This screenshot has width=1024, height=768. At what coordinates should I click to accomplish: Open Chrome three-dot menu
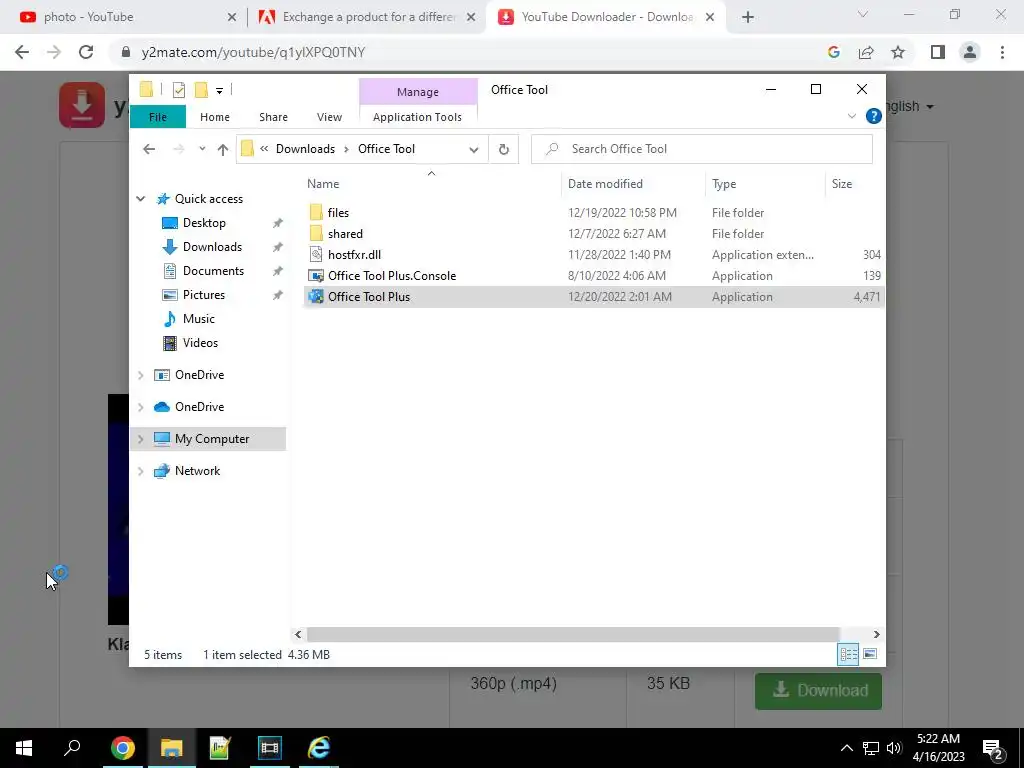tap(1002, 52)
